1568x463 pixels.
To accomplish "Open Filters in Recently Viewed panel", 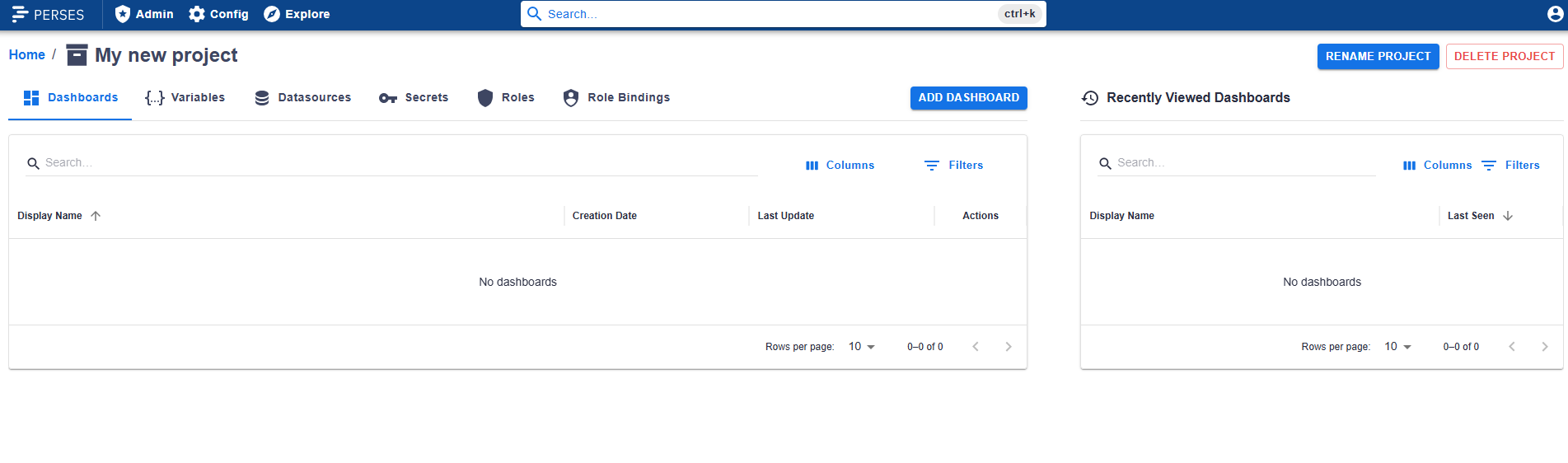I will pyautogui.click(x=1510, y=165).
